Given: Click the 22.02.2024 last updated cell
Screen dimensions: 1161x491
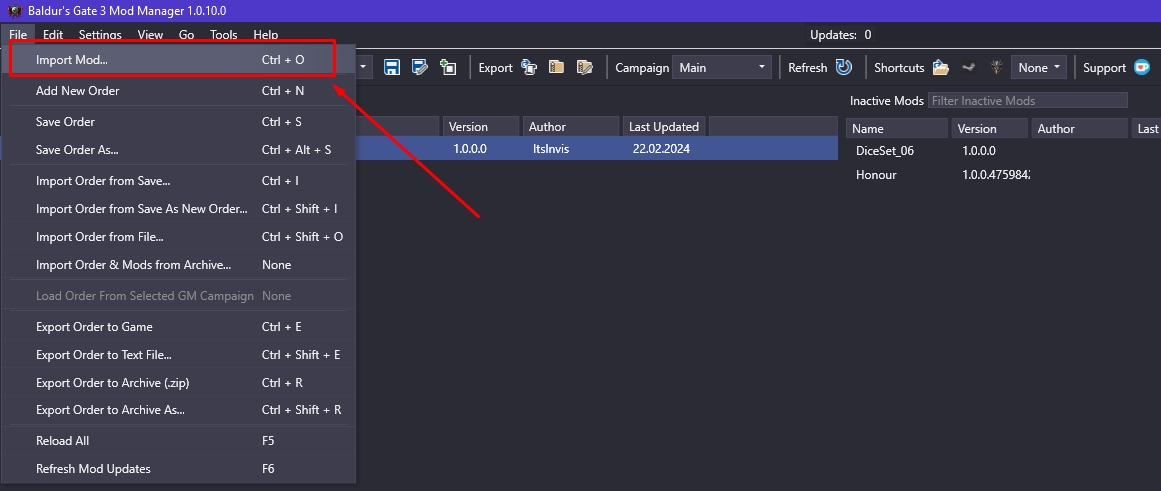Looking at the screenshot, I should (x=661, y=149).
